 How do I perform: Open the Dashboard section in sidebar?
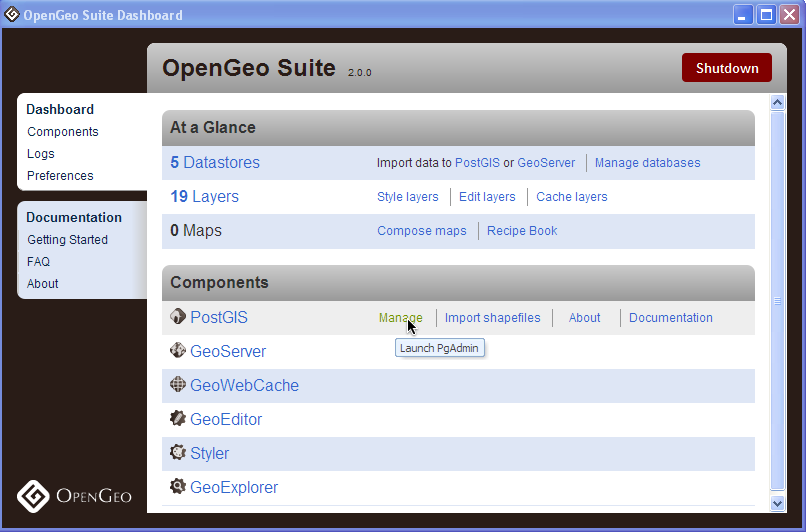(60, 109)
